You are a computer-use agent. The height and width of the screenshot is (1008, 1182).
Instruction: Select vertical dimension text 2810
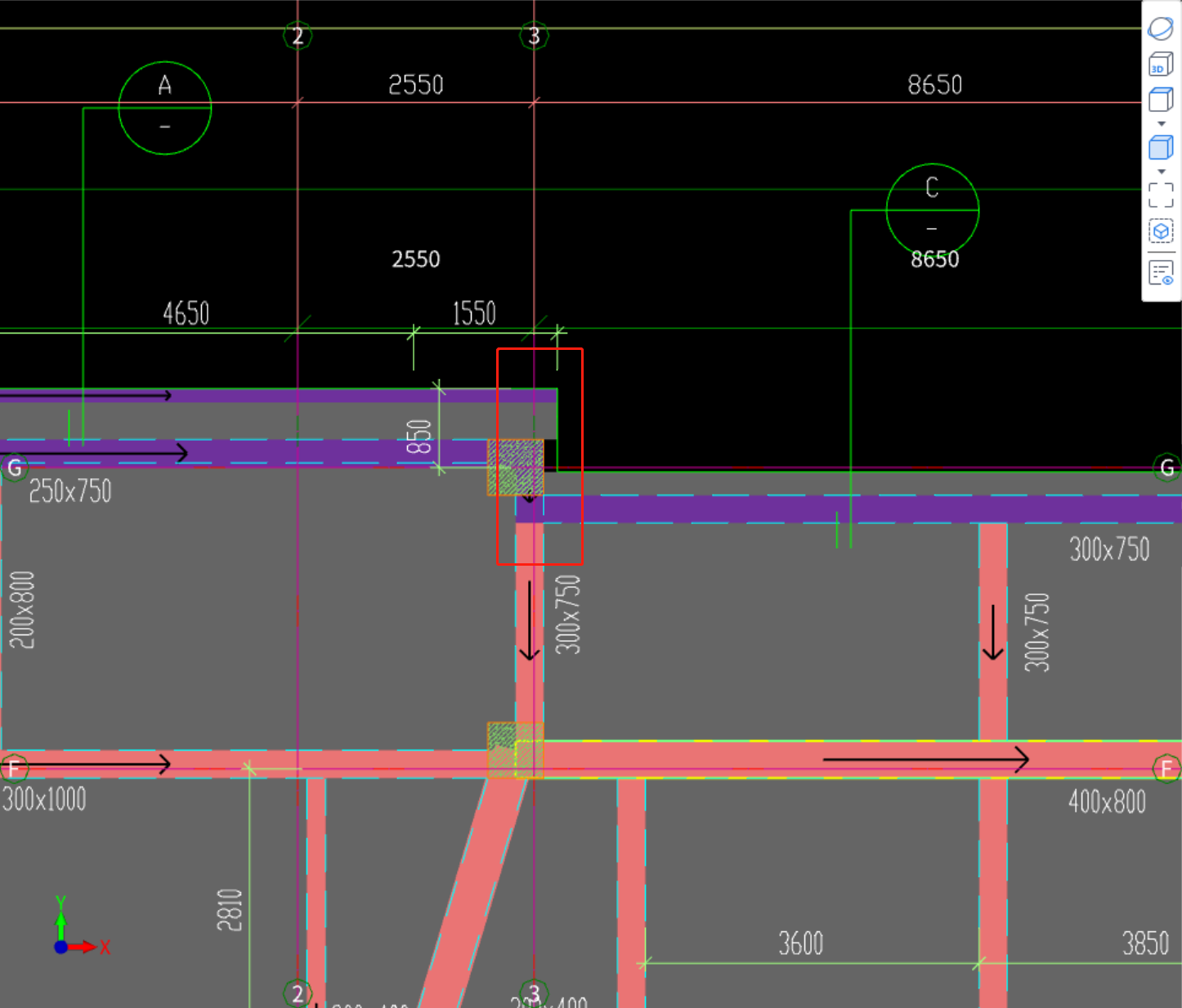(230, 910)
